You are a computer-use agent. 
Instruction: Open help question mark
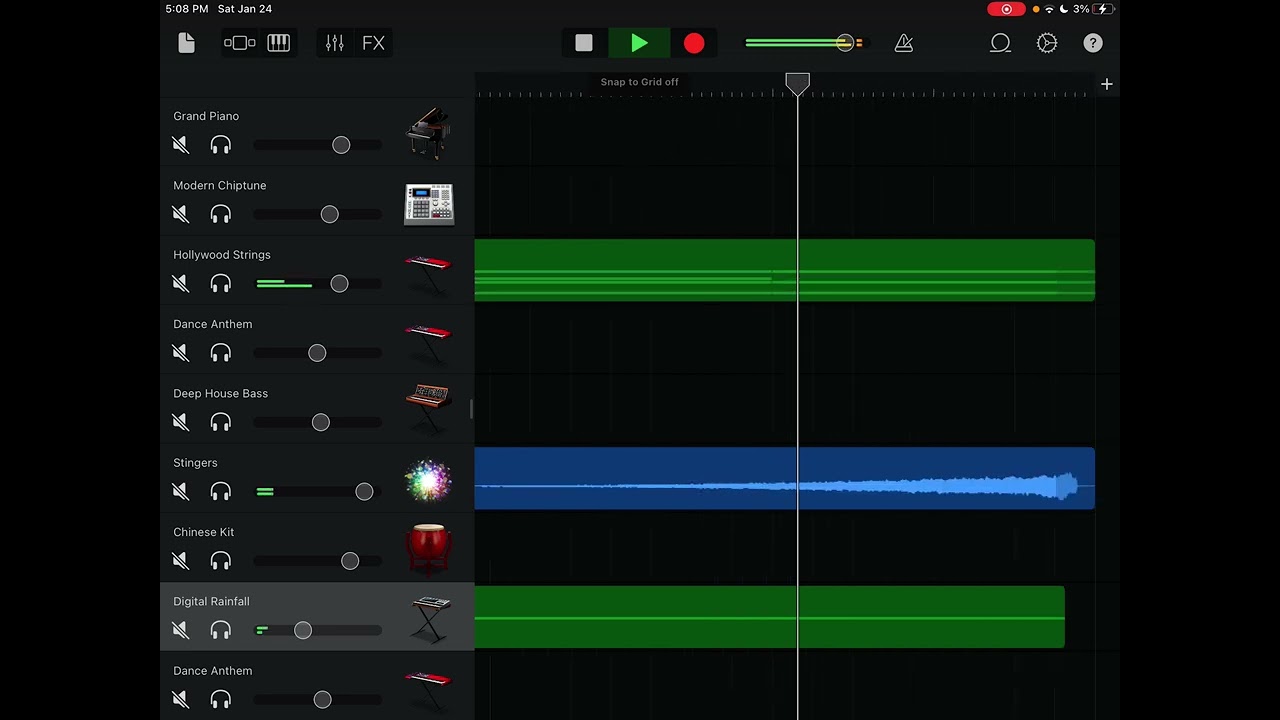(1093, 43)
